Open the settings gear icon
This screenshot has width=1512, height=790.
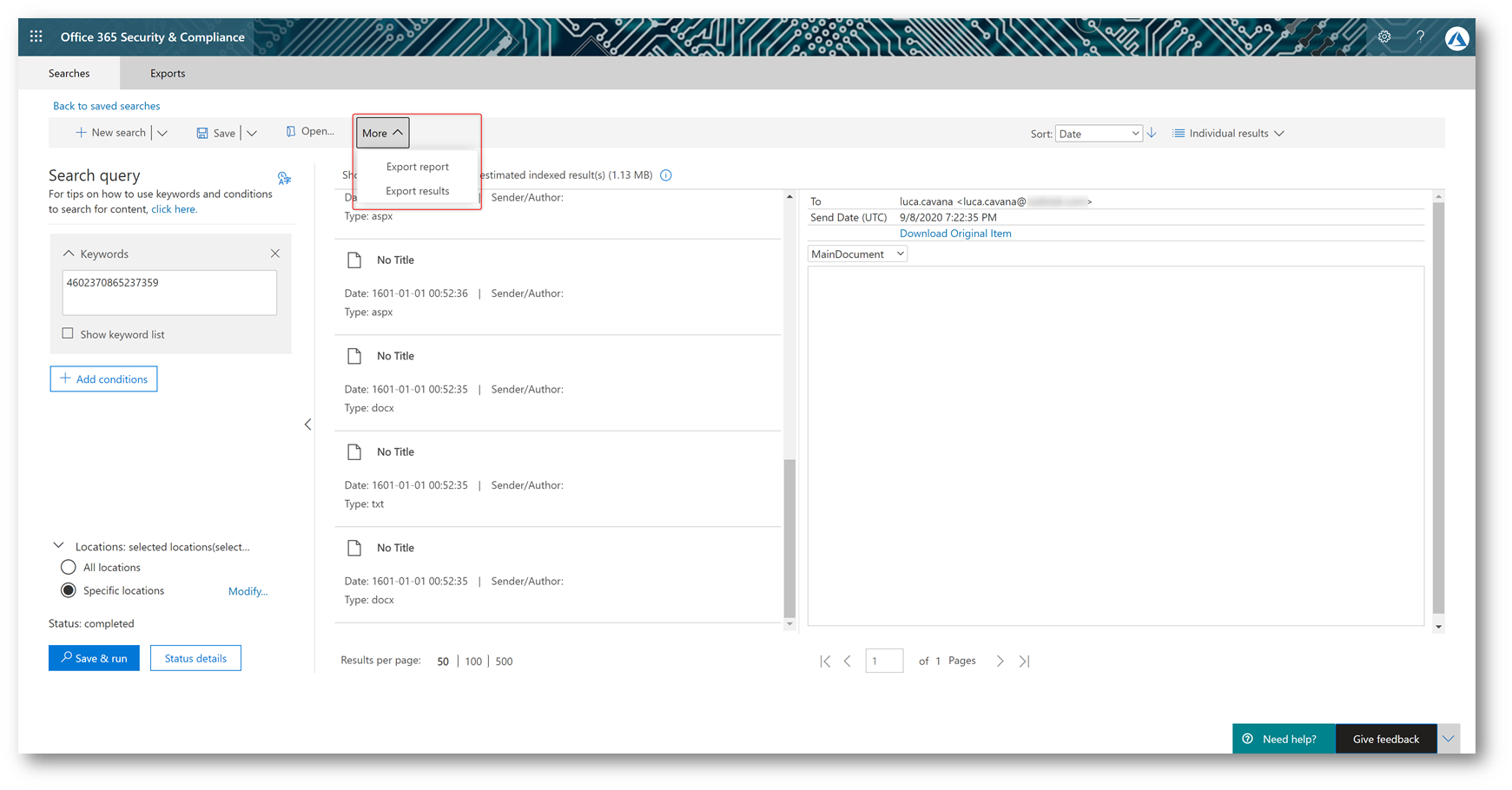1384,36
